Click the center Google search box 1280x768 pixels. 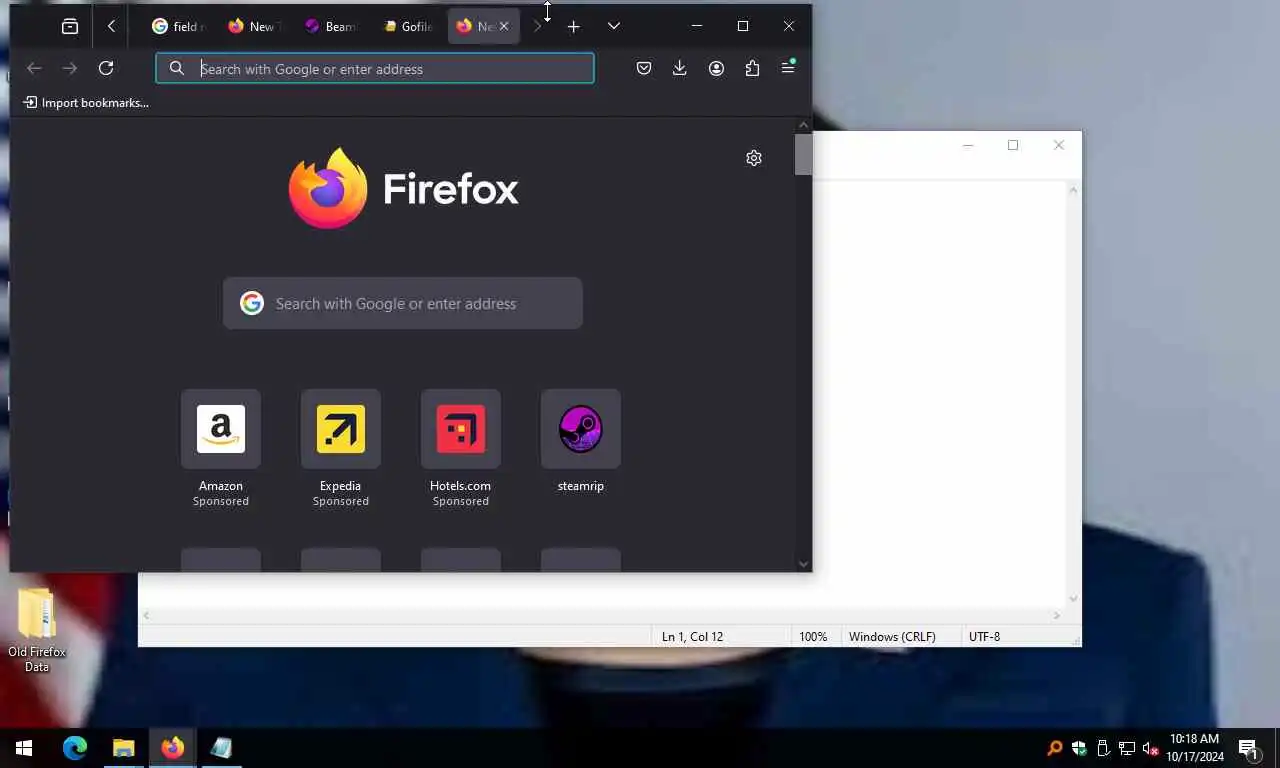coord(403,303)
